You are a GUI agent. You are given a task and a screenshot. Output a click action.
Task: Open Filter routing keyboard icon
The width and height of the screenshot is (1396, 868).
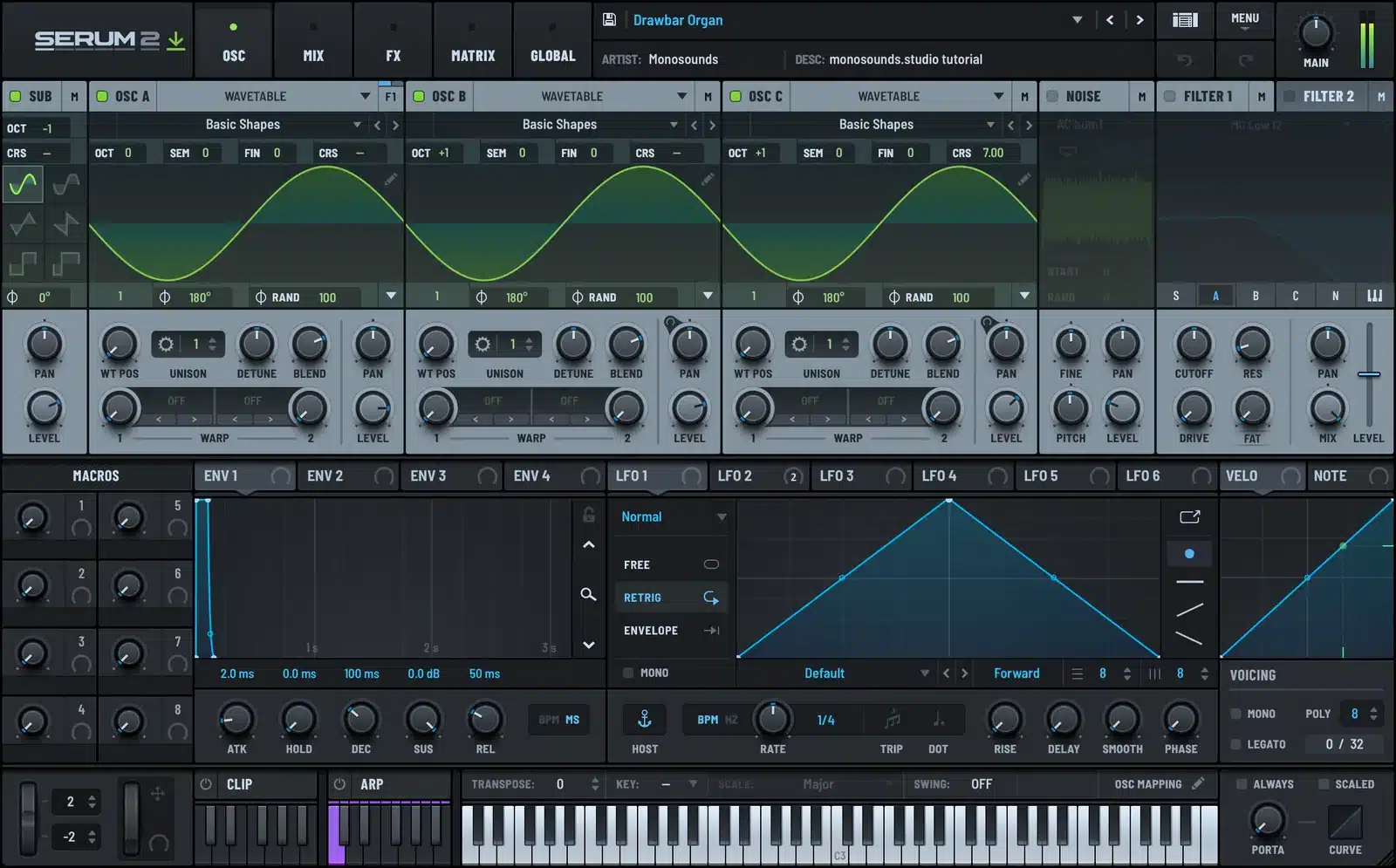(x=1375, y=296)
